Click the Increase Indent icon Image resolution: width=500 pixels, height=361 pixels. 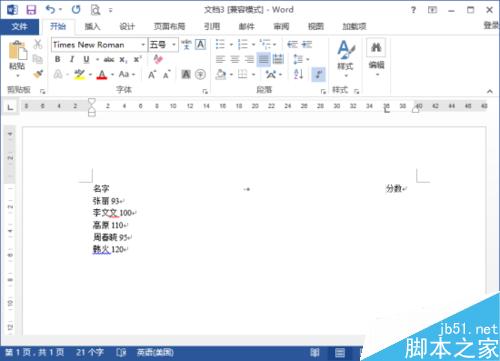pyautogui.click(x=307, y=44)
